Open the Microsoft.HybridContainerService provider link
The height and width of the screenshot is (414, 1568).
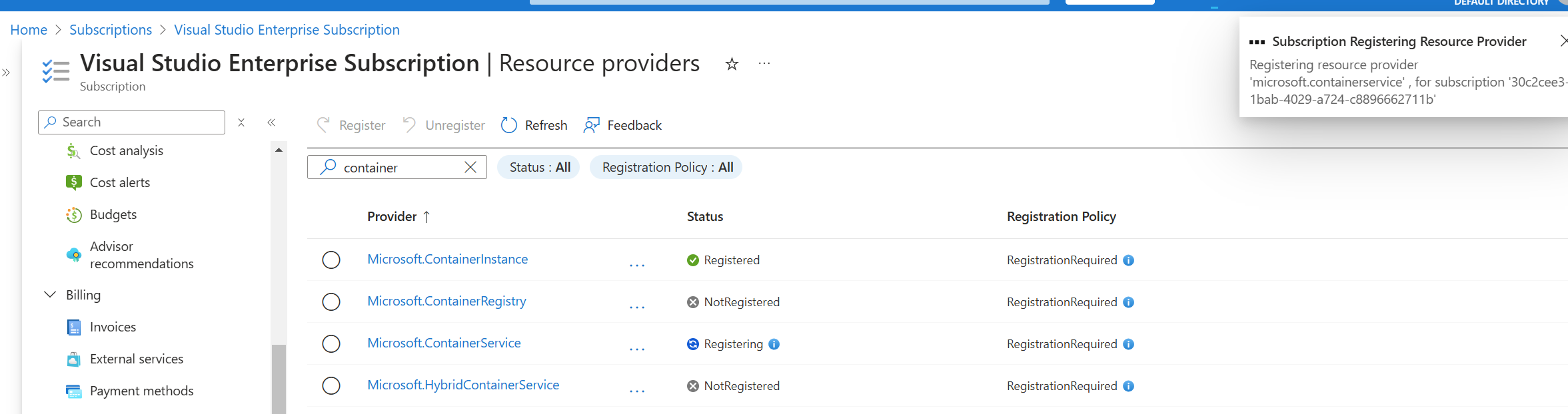463,385
